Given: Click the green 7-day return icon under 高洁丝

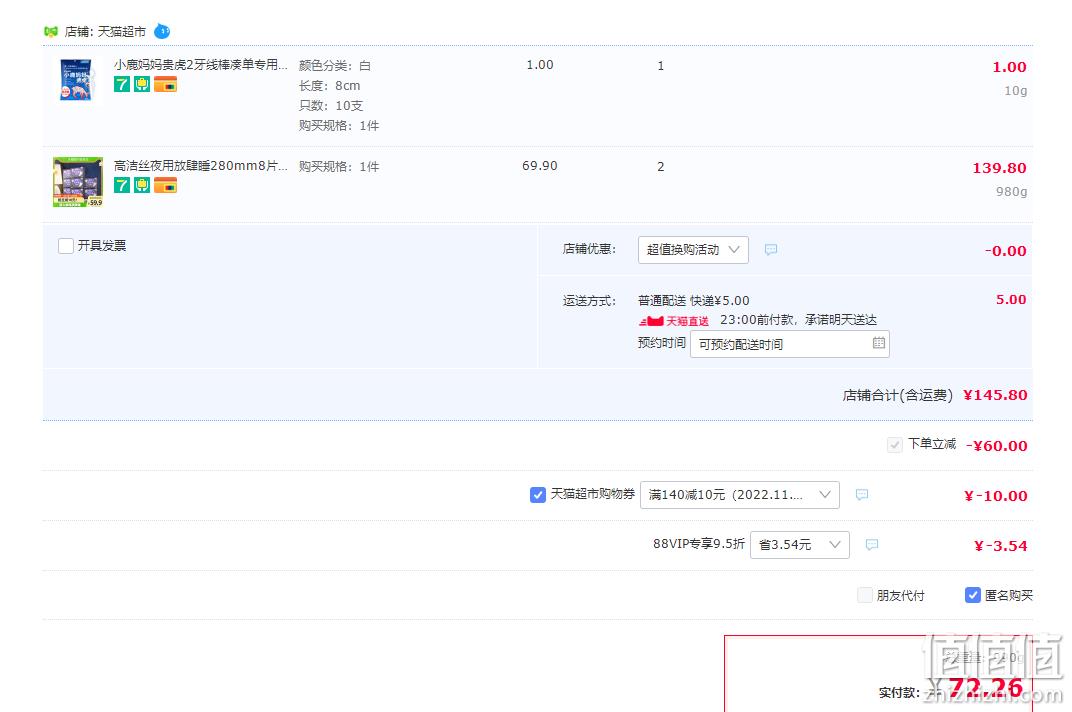Looking at the screenshot, I should [122, 185].
